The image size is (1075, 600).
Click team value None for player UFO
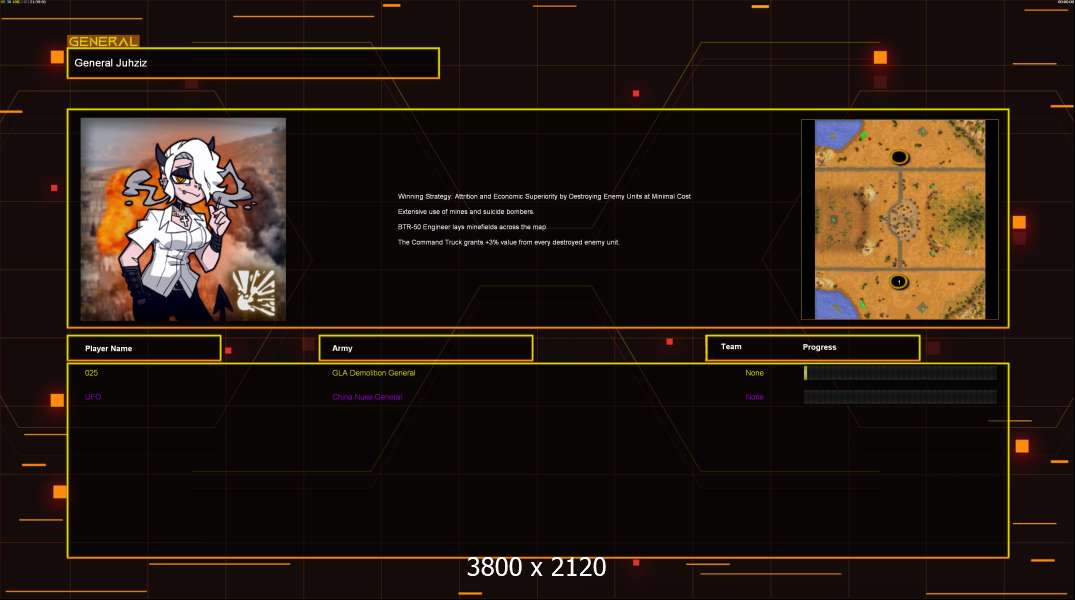pyautogui.click(x=754, y=397)
